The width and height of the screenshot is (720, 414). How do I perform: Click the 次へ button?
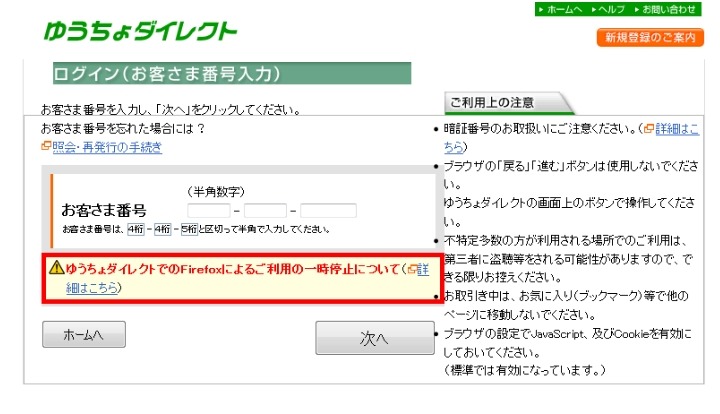point(375,338)
